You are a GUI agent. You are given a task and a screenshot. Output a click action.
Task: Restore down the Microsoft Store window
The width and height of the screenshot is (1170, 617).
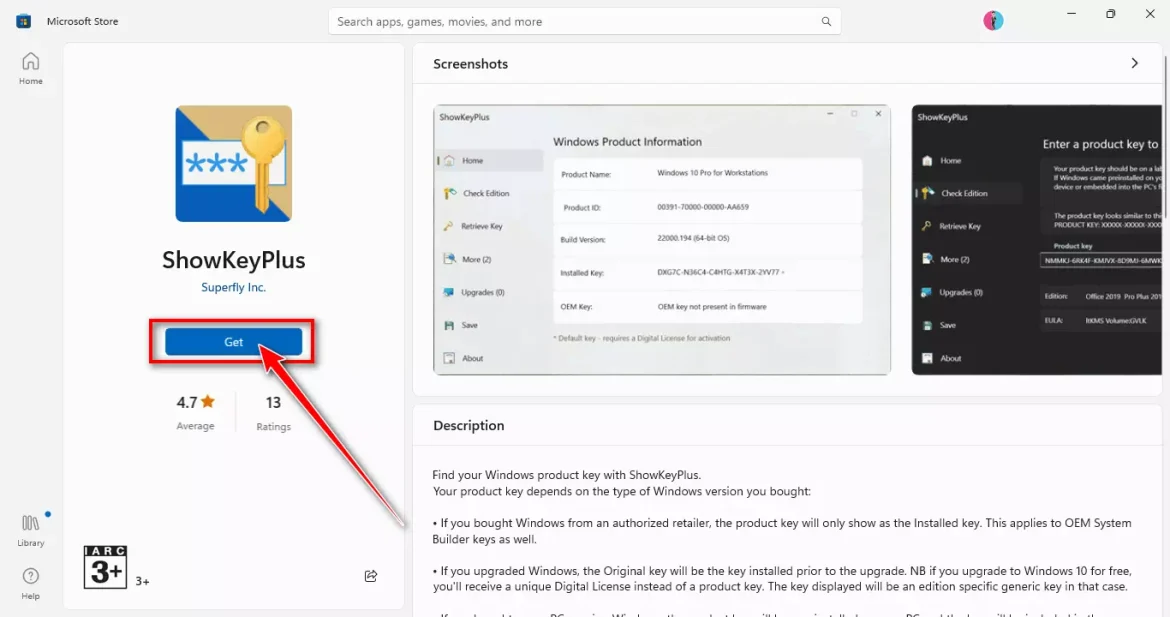click(x=1110, y=13)
